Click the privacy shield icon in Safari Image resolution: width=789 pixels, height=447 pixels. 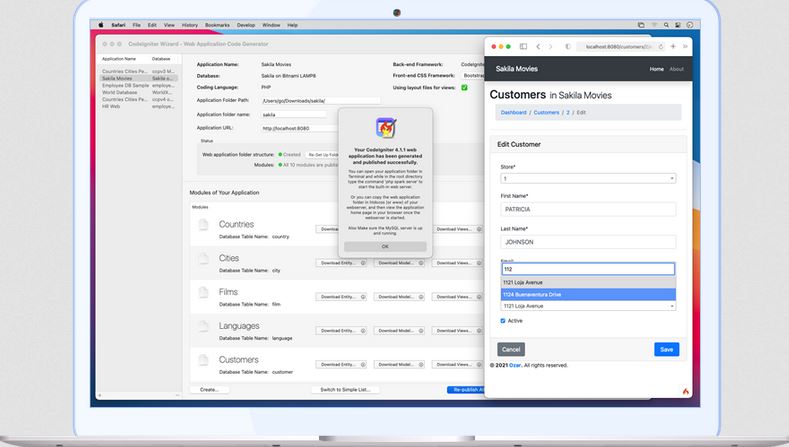point(568,46)
